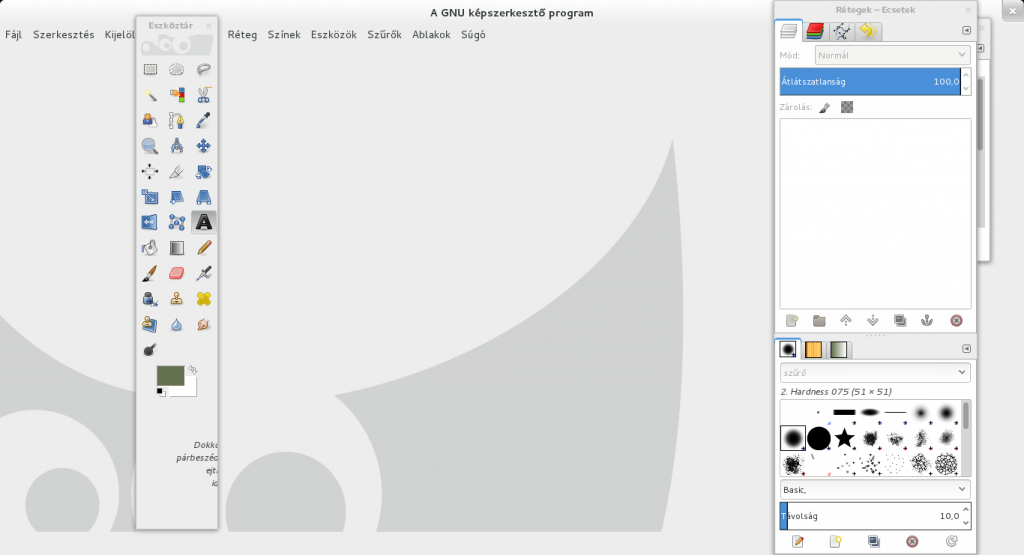Viewport: 1024px width, 555px height.
Task: Select the Move tool
Action: click(203, 146)
